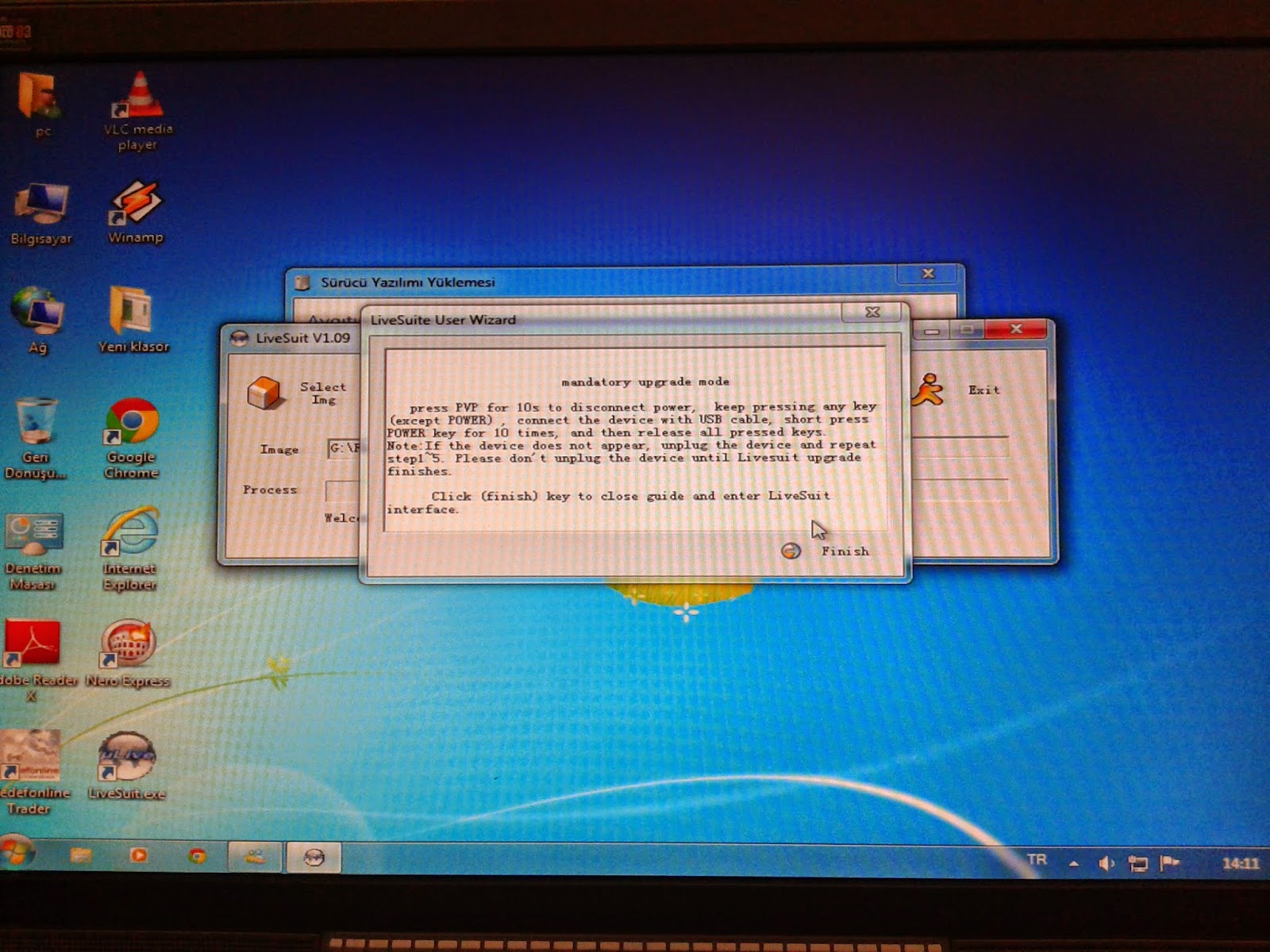Open Windows Media Player from the taskbar
The width and height of the screenshot is (1270, 952).
click(x=139, y=855)
